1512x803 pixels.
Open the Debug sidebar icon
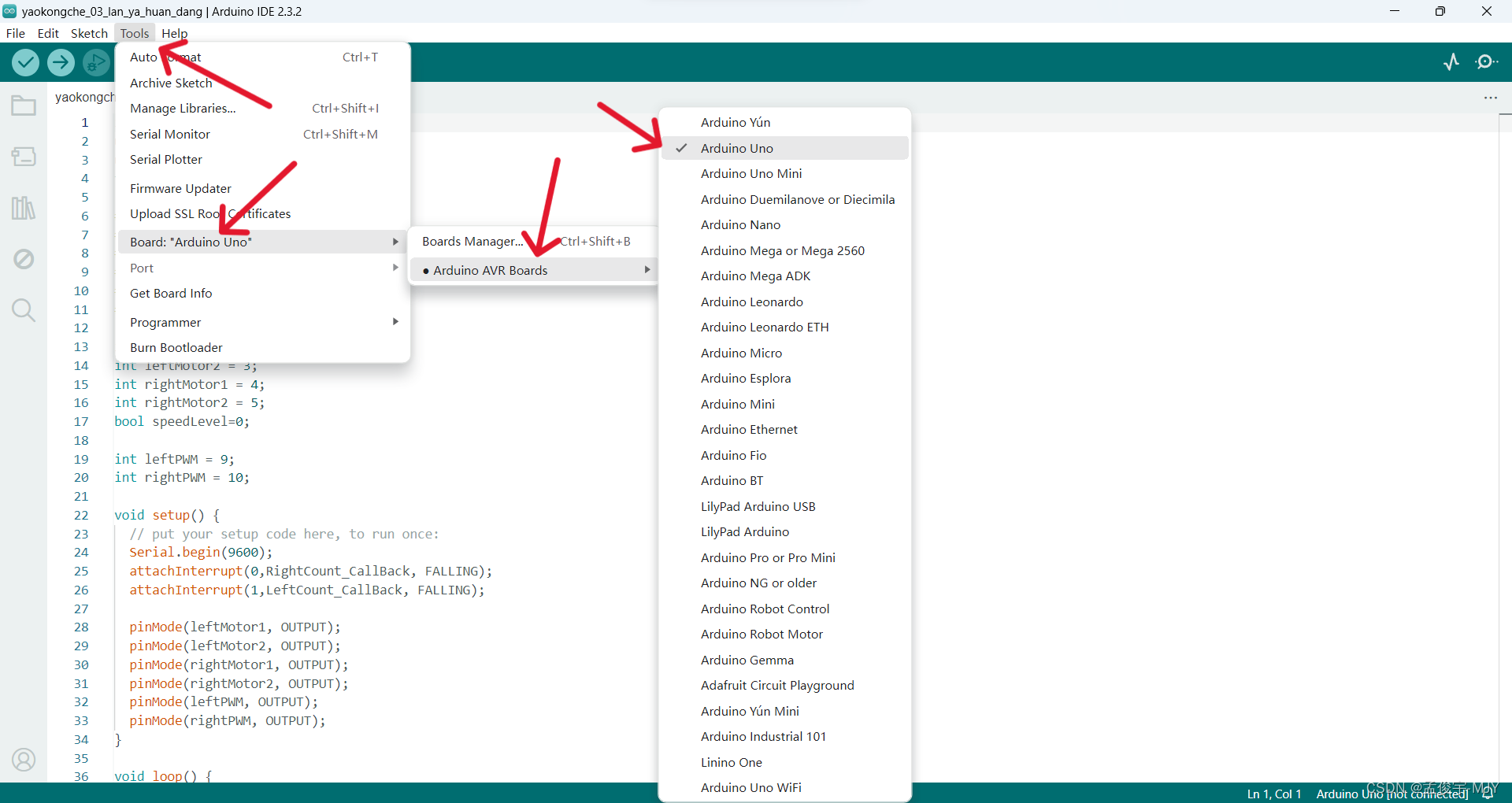tap(24, 259)
